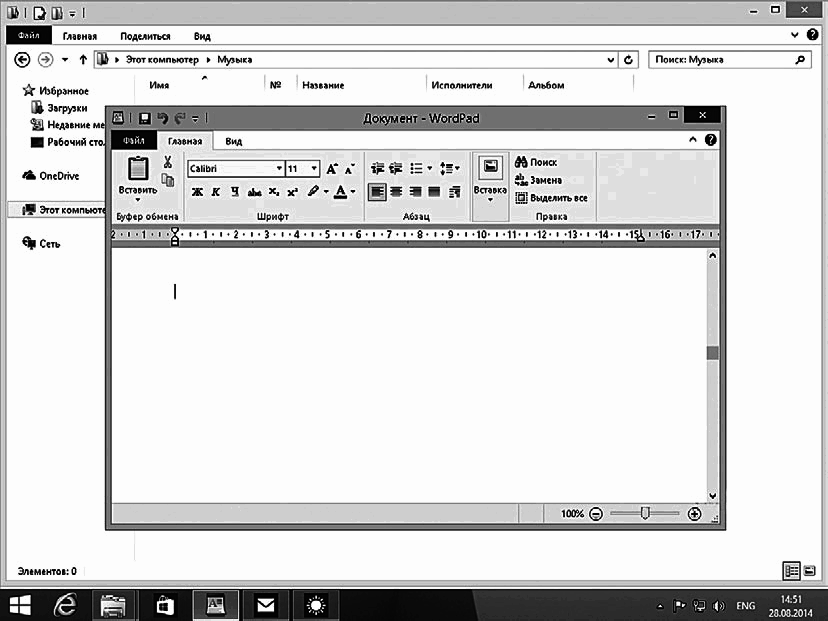Toggle bold (Ж) formatting
The width and height of the screenshot is (828, 621).
point(197,192)
